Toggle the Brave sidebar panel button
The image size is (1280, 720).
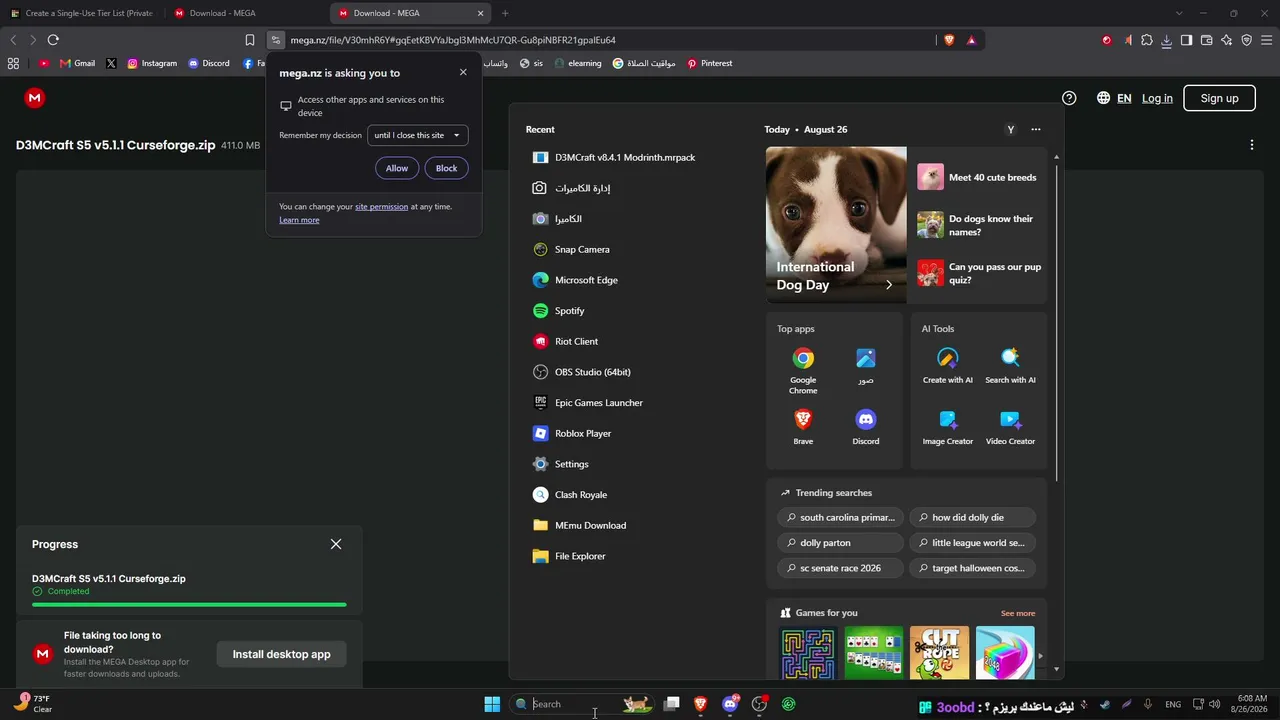(x=1186, y=40)
